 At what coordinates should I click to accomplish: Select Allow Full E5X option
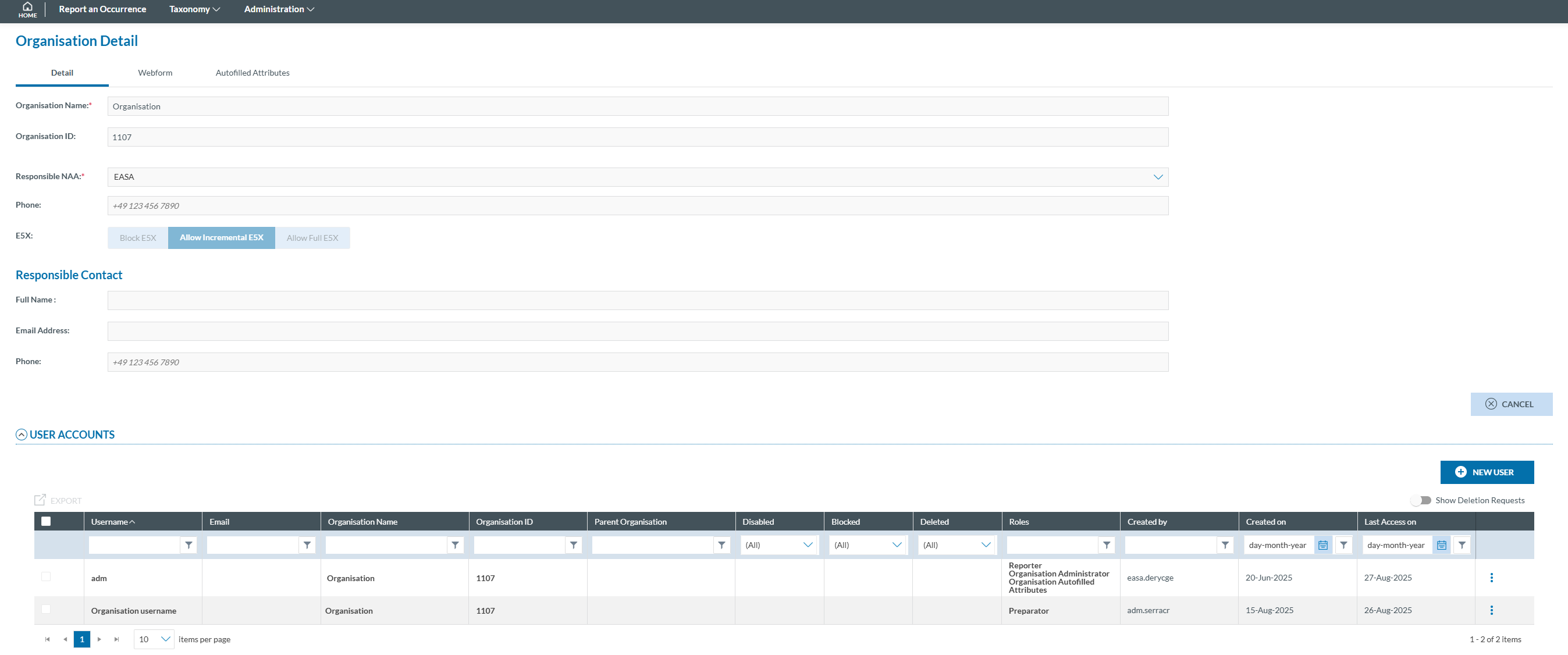click(312, 238)
